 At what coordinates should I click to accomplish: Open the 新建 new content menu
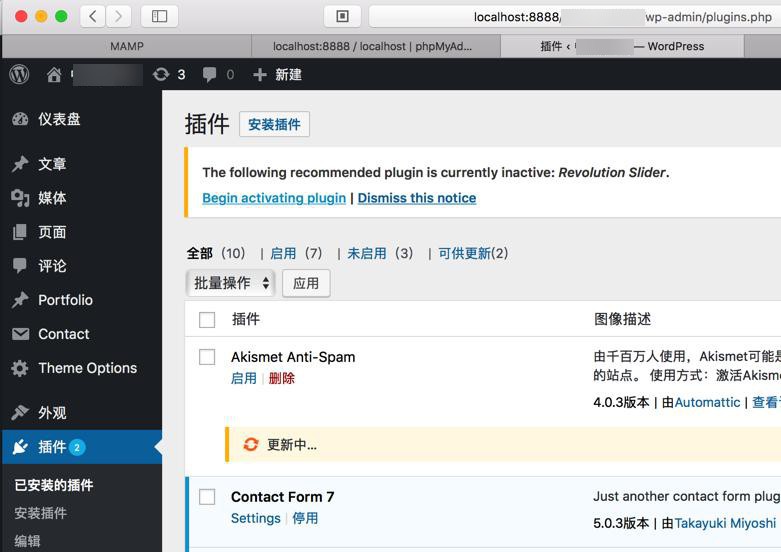click(277, 74)
